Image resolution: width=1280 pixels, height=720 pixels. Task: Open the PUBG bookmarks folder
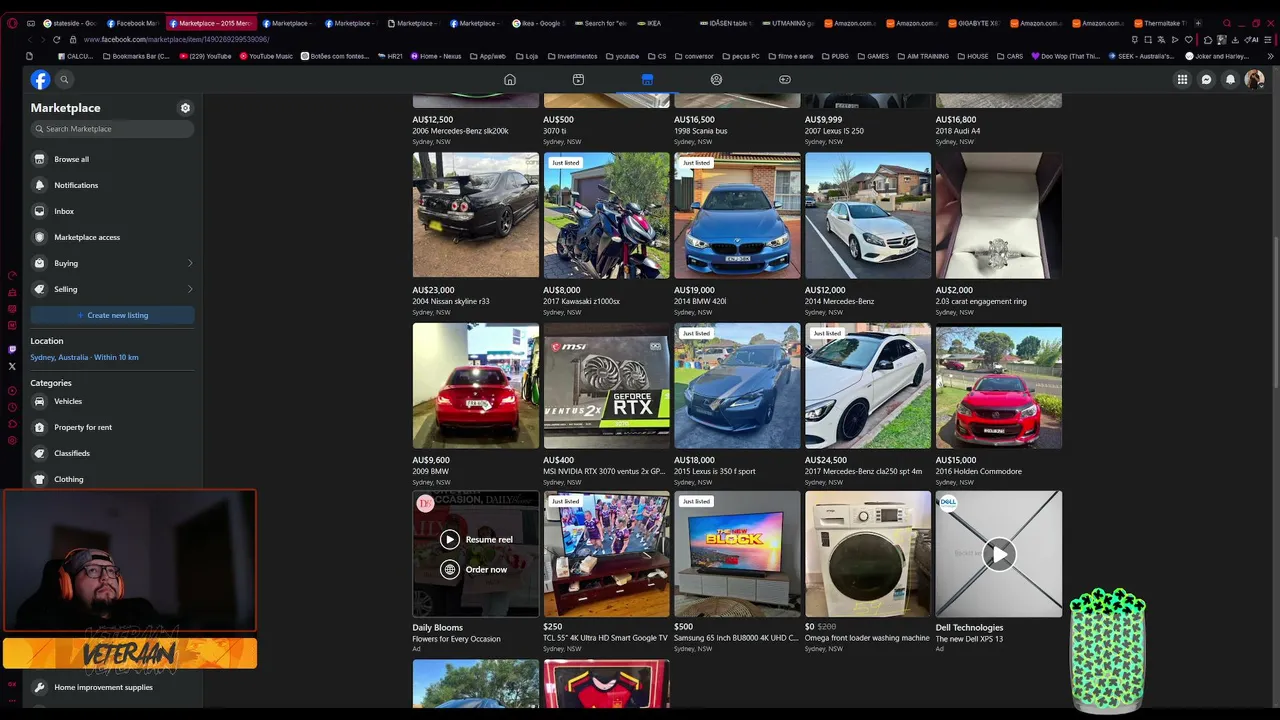tap(835, 56)
